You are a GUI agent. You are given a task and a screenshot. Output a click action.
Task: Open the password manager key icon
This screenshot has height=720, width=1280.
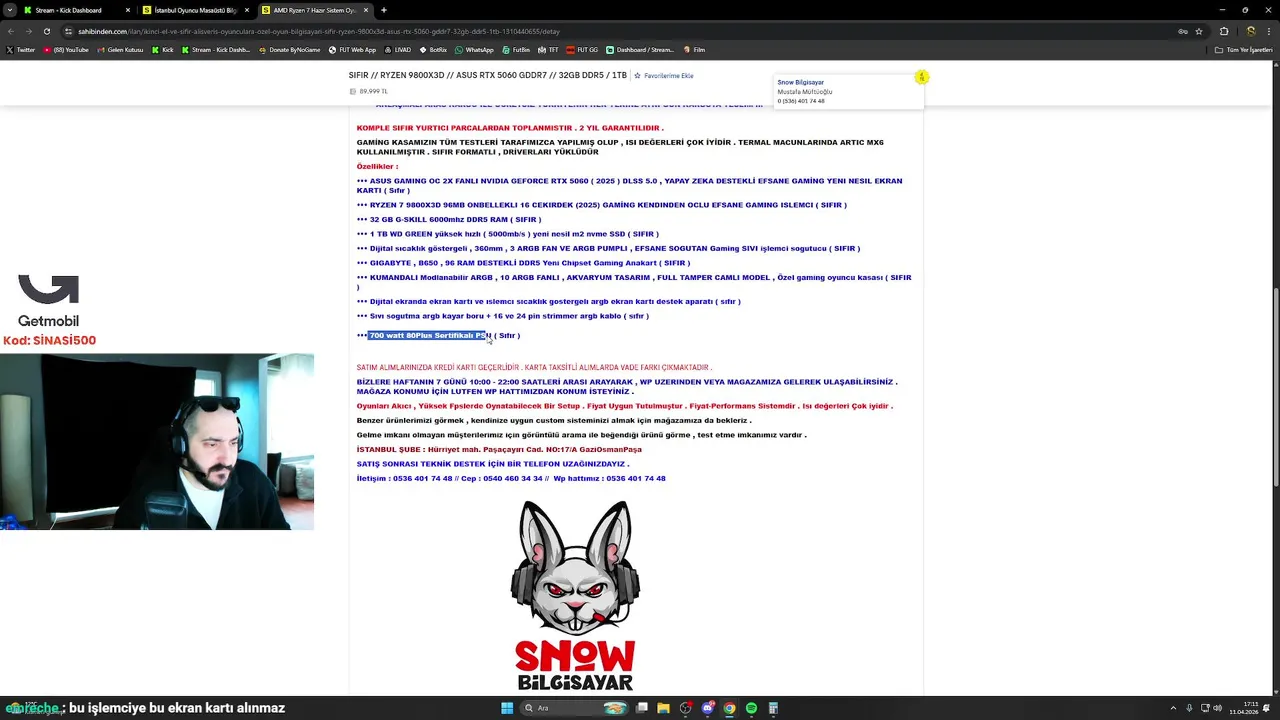1182,31
